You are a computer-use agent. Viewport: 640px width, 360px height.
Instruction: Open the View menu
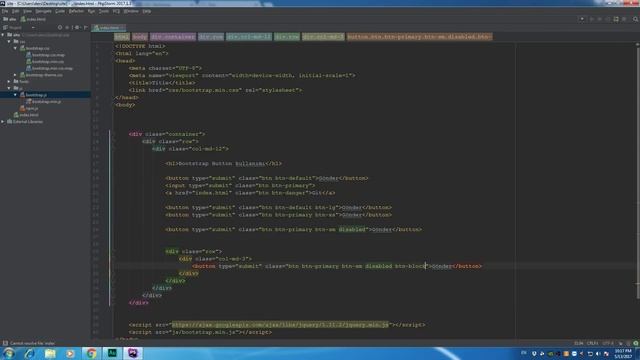click(x=27, y=11)
